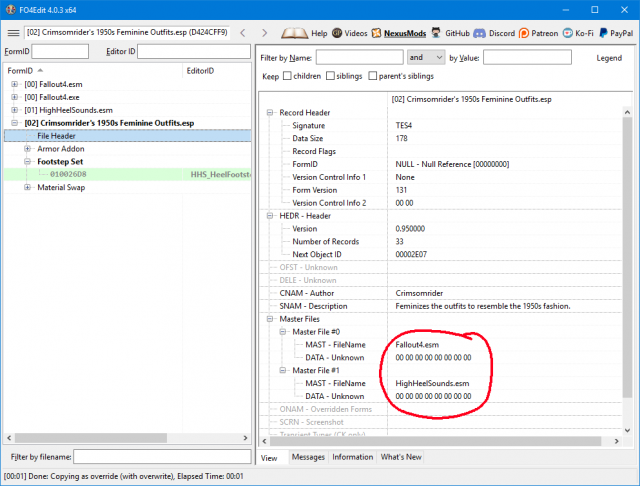Open the hamburger main menu
This screenshot has height=486, width=640.
pyautogui.click(x=13, y=33)
